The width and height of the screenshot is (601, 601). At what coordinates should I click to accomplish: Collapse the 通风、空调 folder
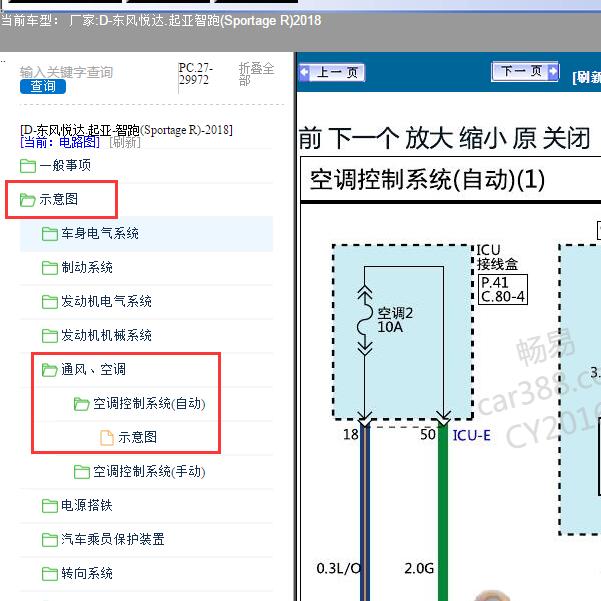click(x=94, y=369)
